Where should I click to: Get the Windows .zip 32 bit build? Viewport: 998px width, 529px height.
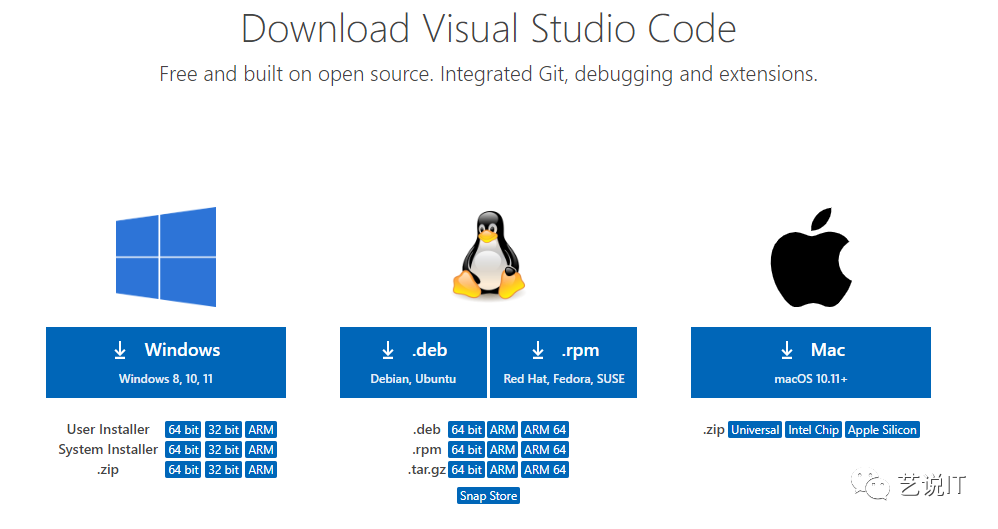coord(223,470)
